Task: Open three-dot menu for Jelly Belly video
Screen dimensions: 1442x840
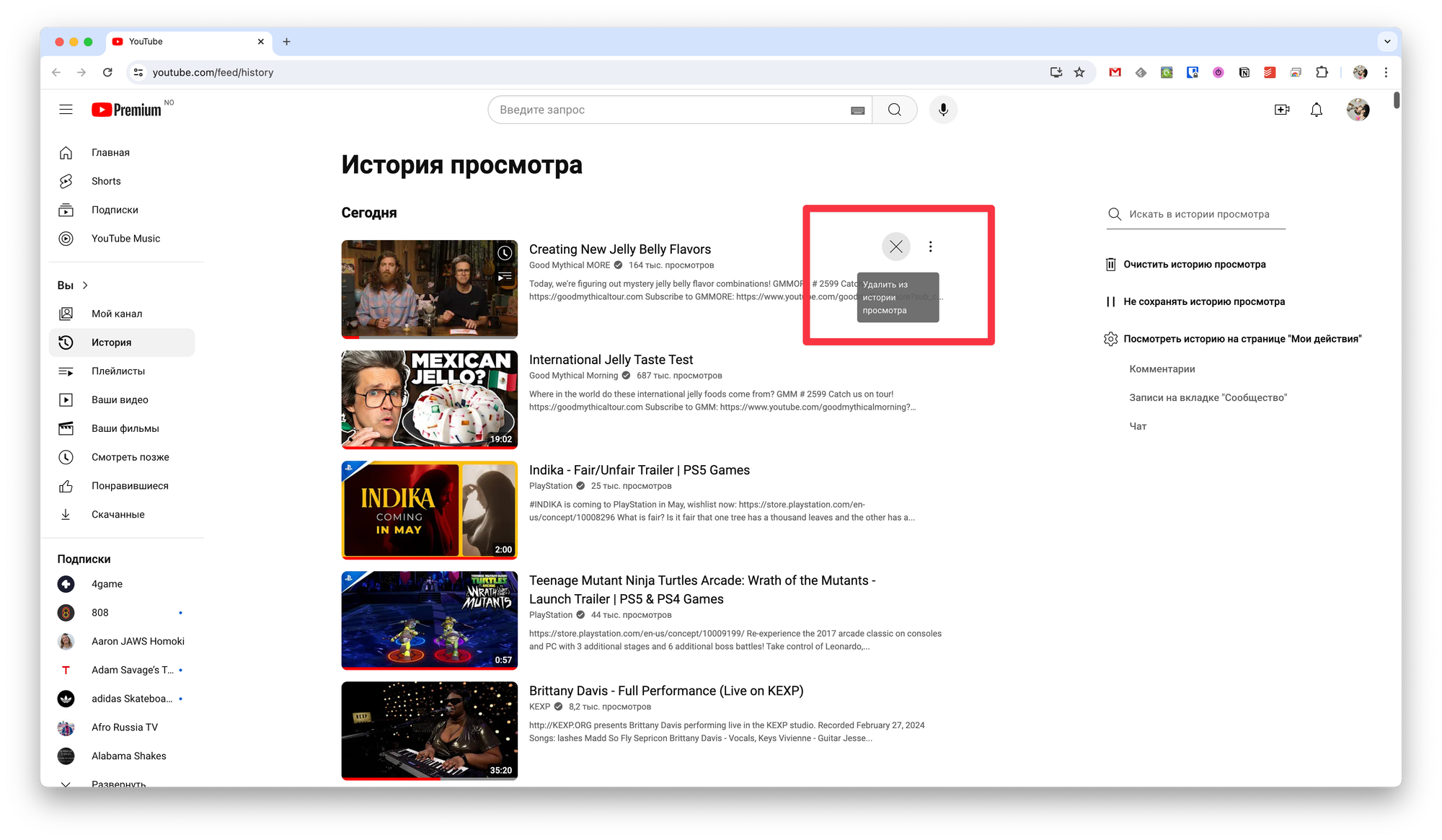Action: [x=931, y=247]
